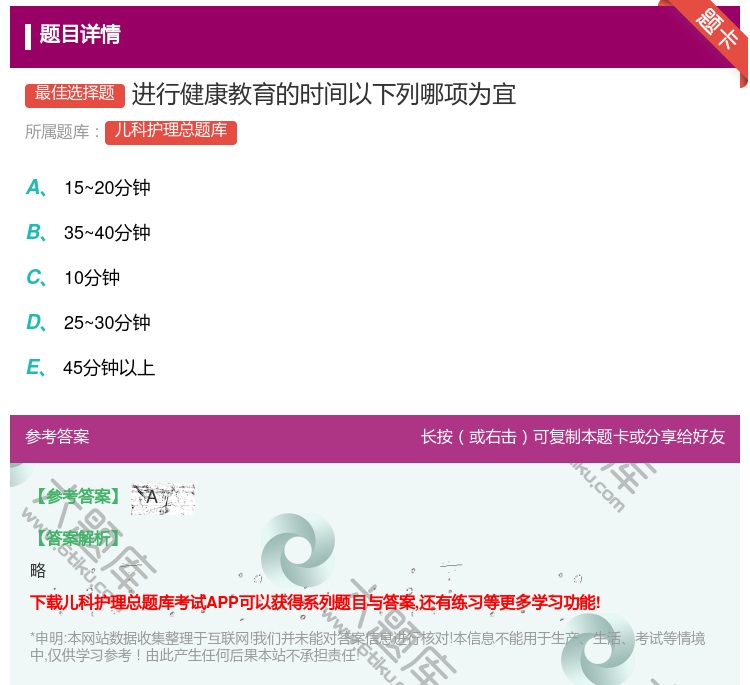The height and width of the screenshot is (685, 750).
Task: Choose option C 10分钟
Action: click(x=91, y=278)
